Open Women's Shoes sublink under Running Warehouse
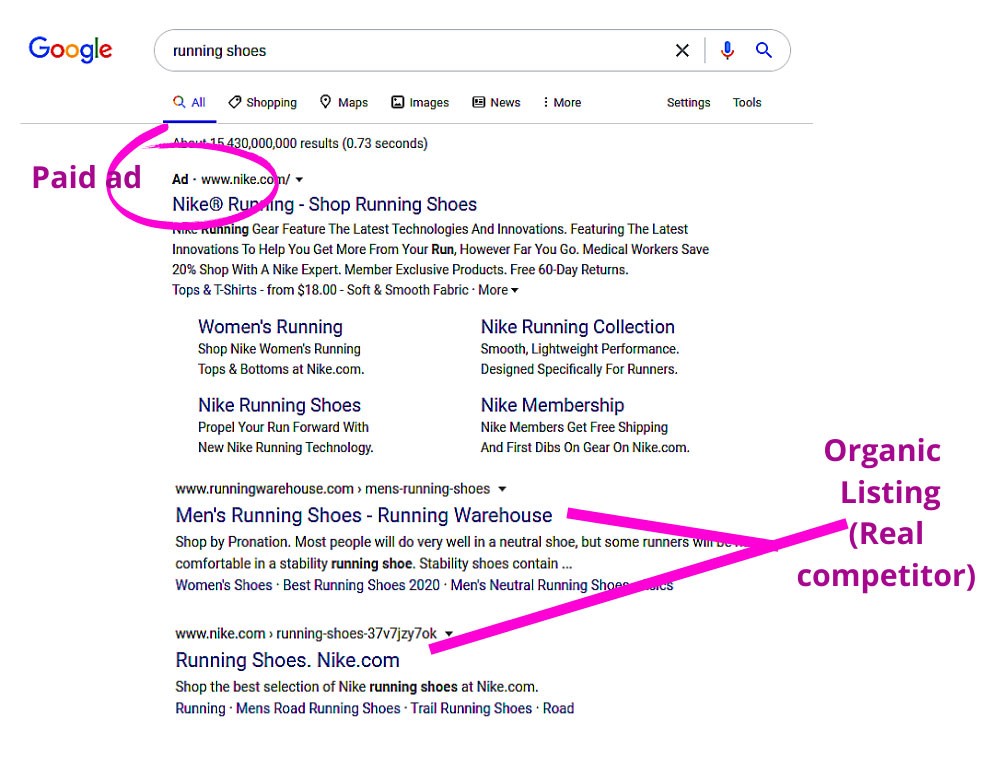 tap(224, 585)
